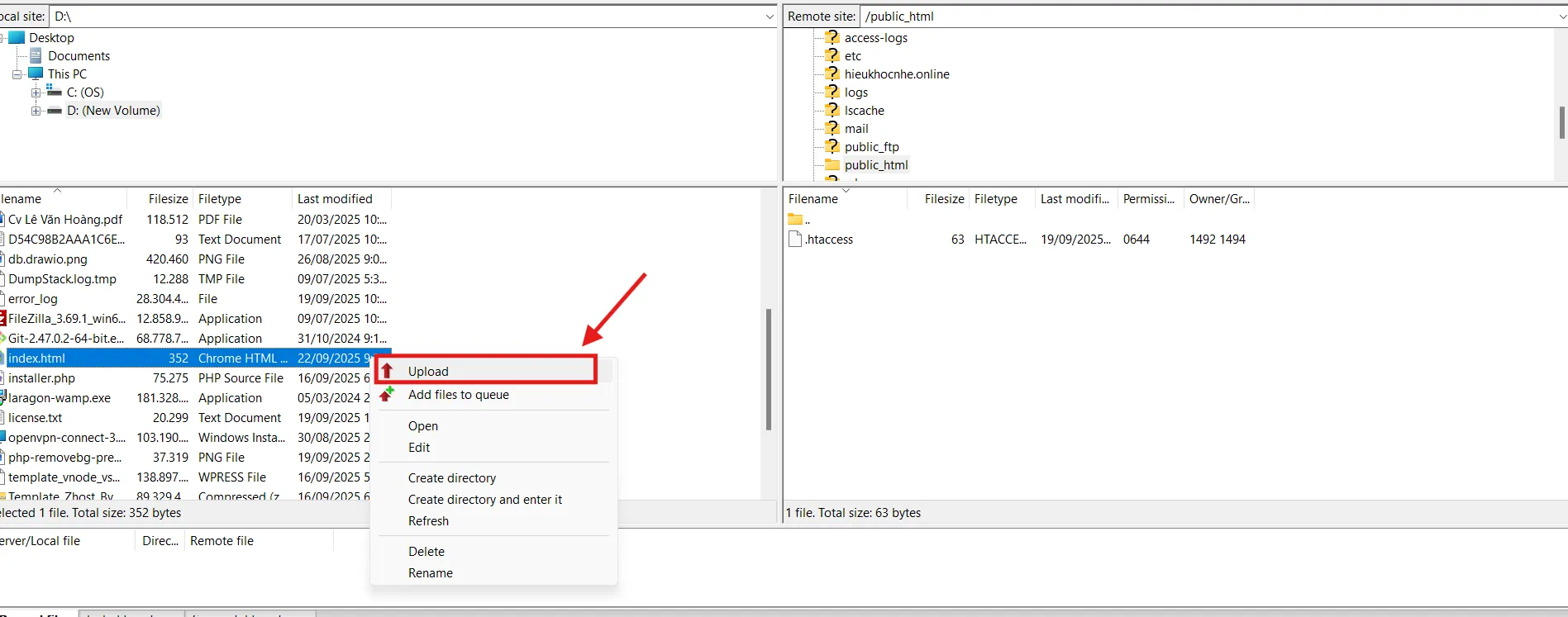Image resolution: width=1568 pixels, height=617 pixels.
Task: Click the parent directory folder icon
Action: coord(795,219)
